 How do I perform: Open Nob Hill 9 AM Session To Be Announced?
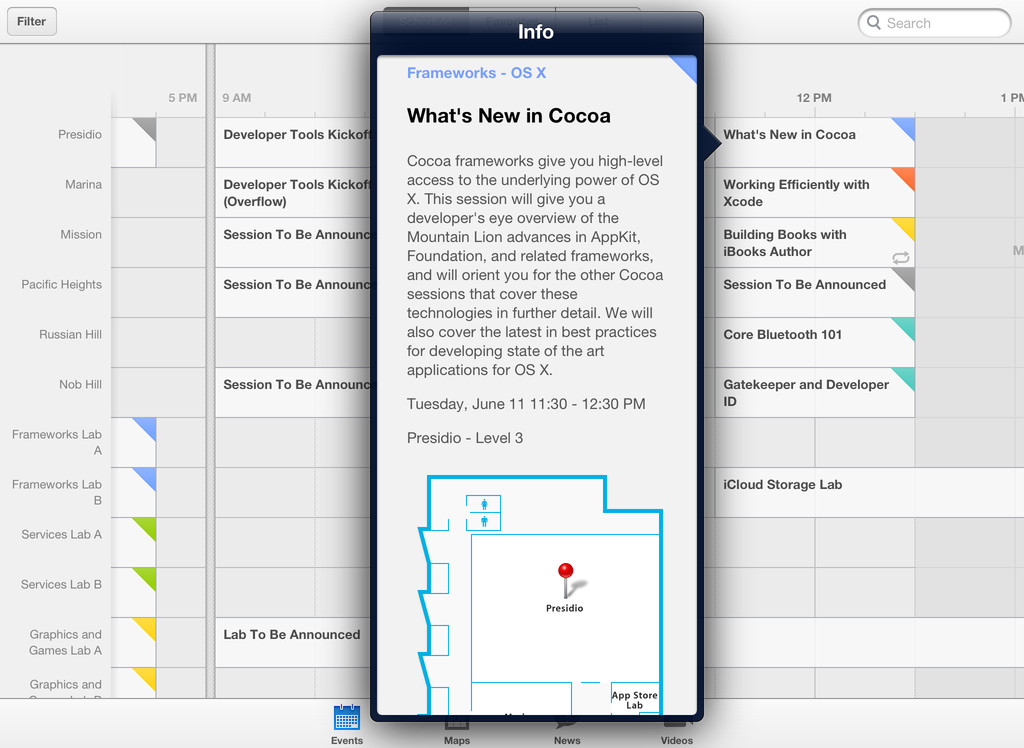coord(293,393)
